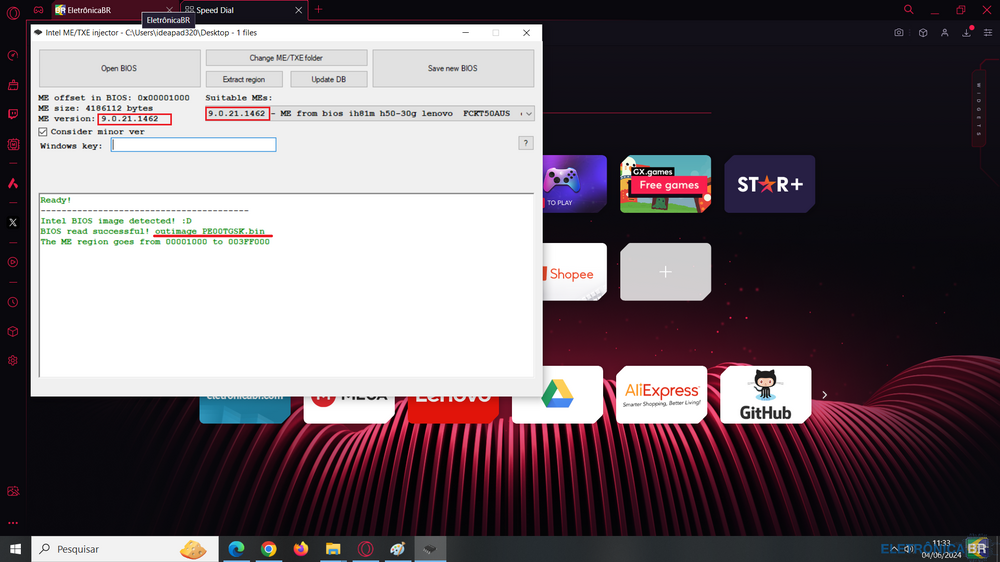Open the browser downloads icon

pos(967,33)
